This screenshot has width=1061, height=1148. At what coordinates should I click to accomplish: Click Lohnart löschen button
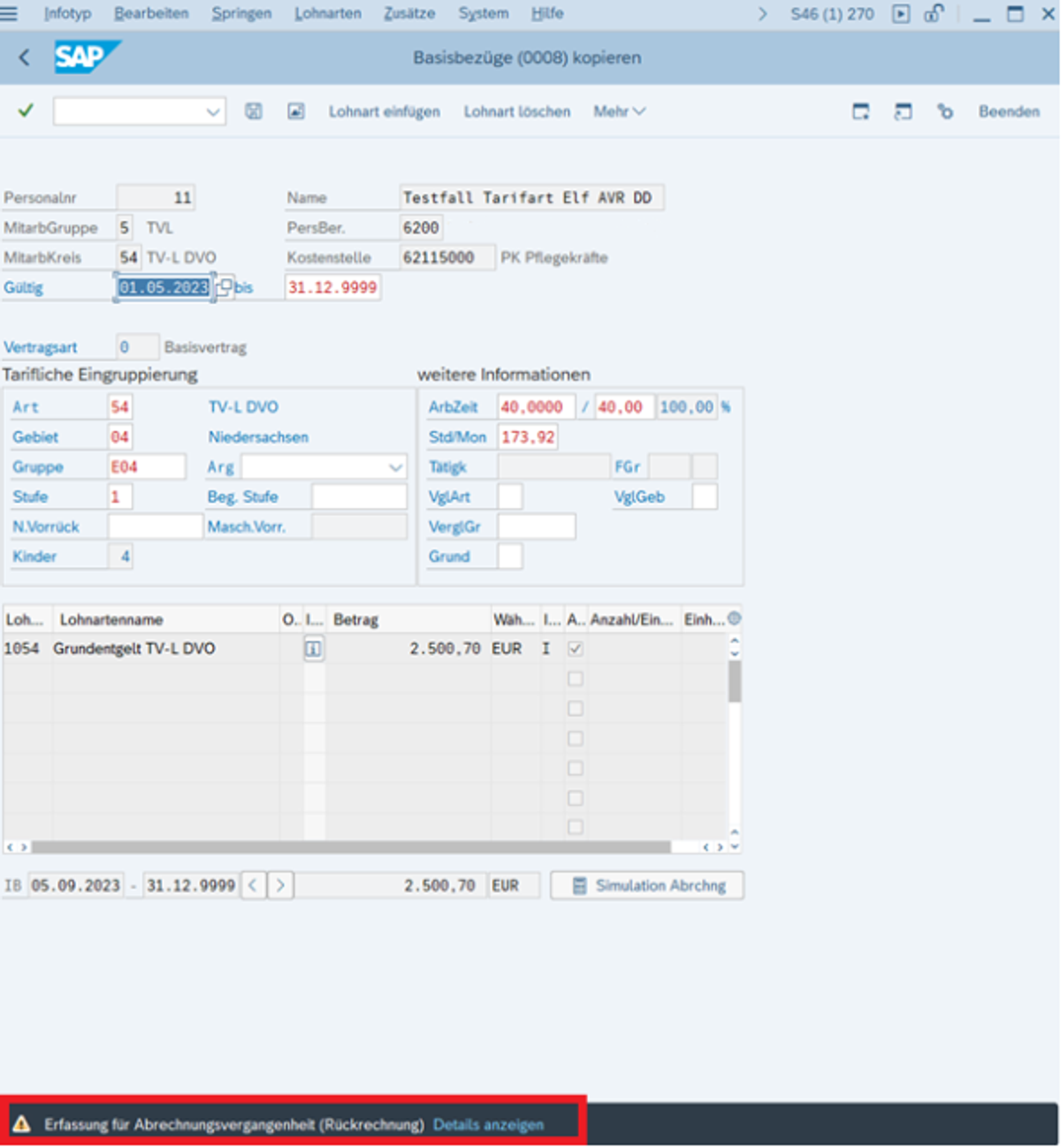coord(517,111)
